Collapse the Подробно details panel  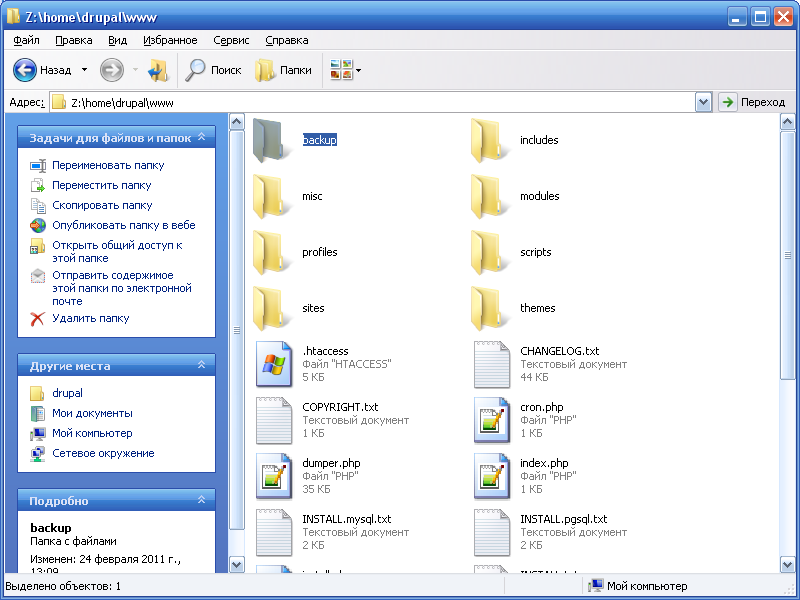coord(202,500)
